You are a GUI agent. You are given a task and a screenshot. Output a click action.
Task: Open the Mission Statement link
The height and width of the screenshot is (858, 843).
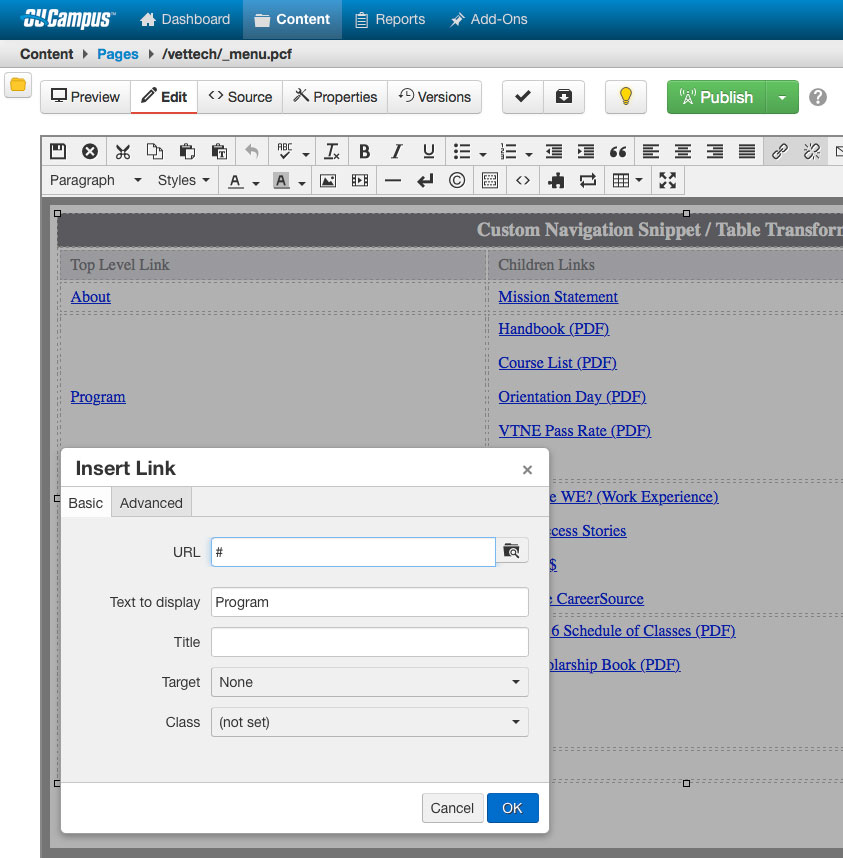[x=557, y=297]
